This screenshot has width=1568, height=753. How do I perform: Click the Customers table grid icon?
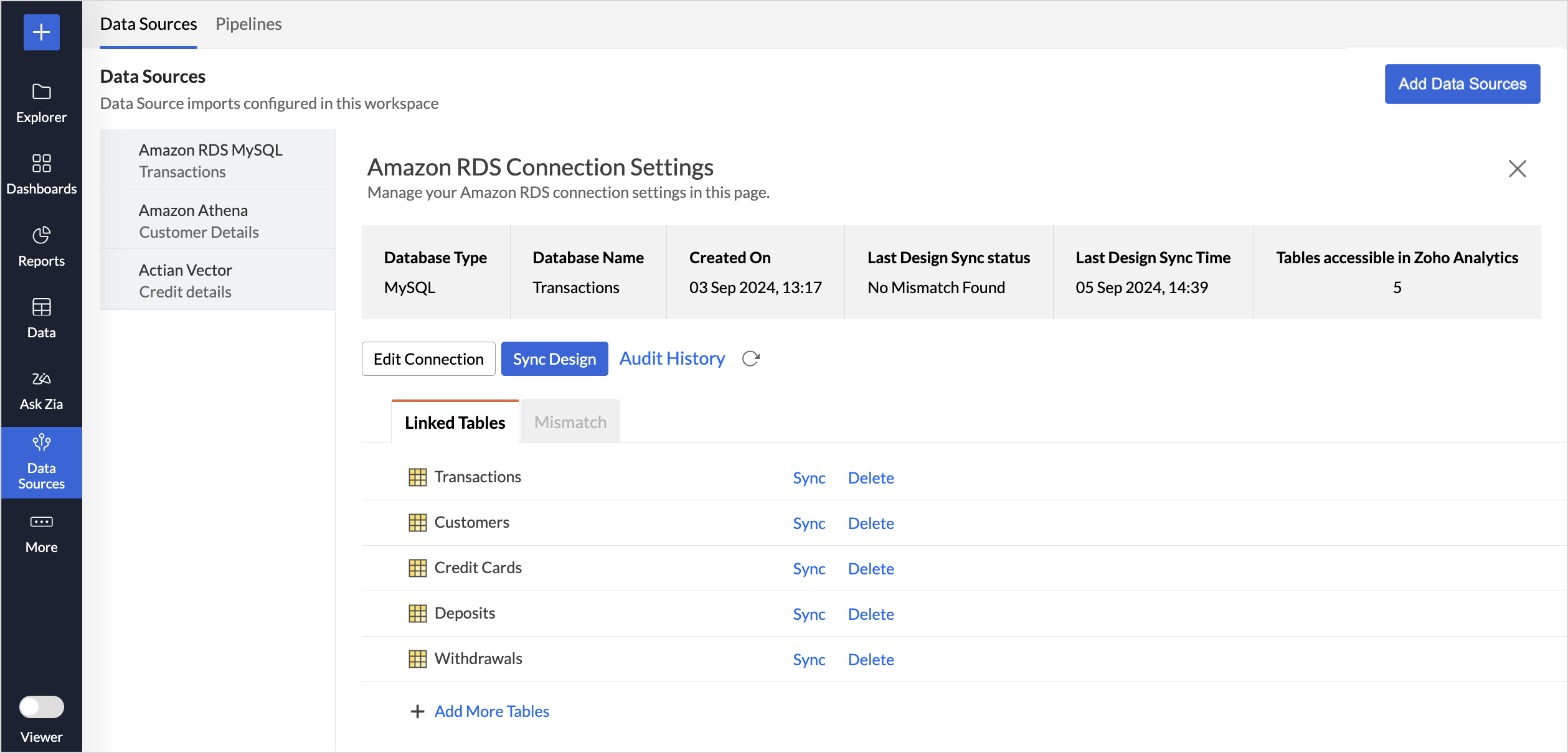417,523
